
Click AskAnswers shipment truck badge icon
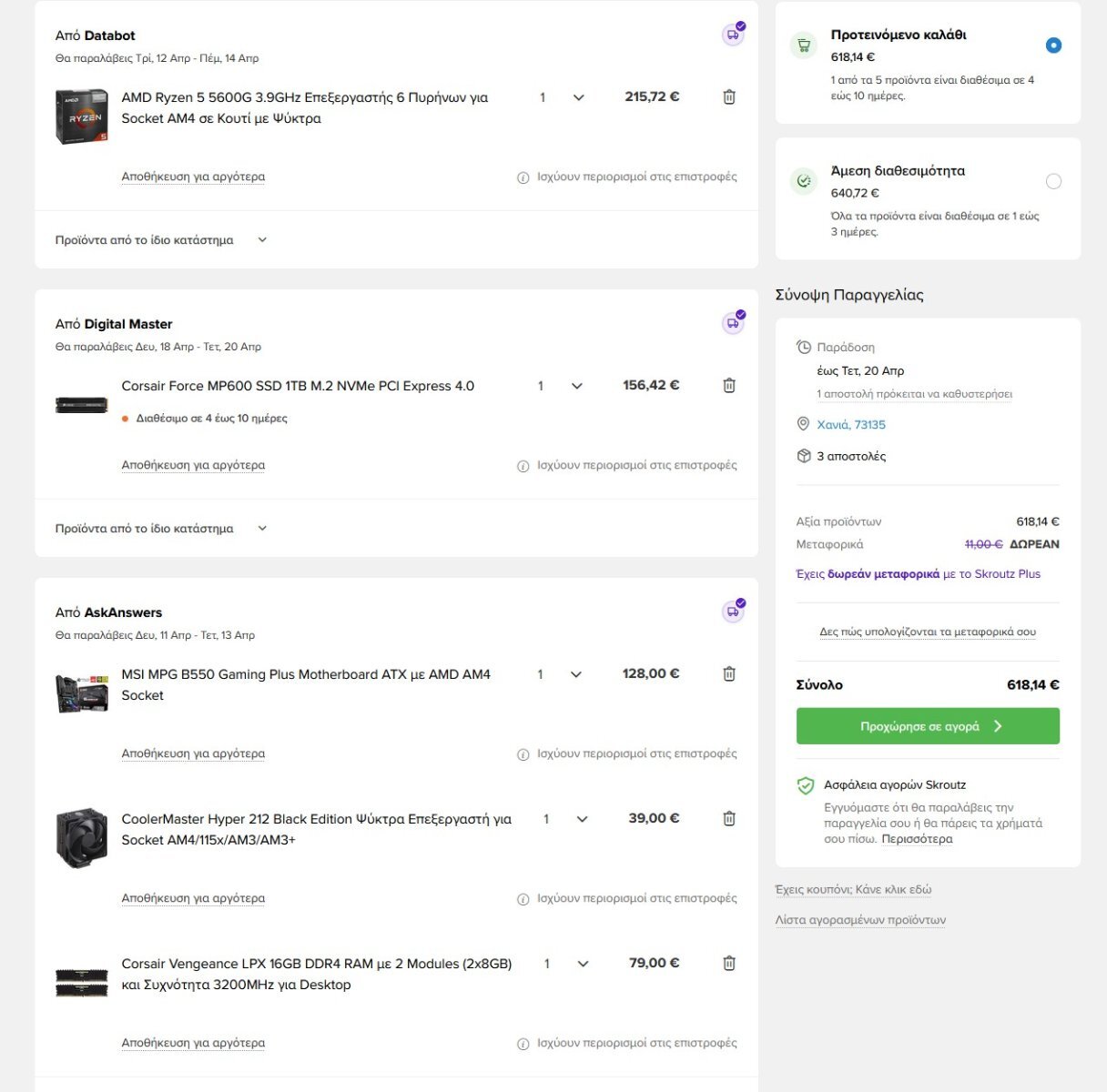[x=733, y=612]
